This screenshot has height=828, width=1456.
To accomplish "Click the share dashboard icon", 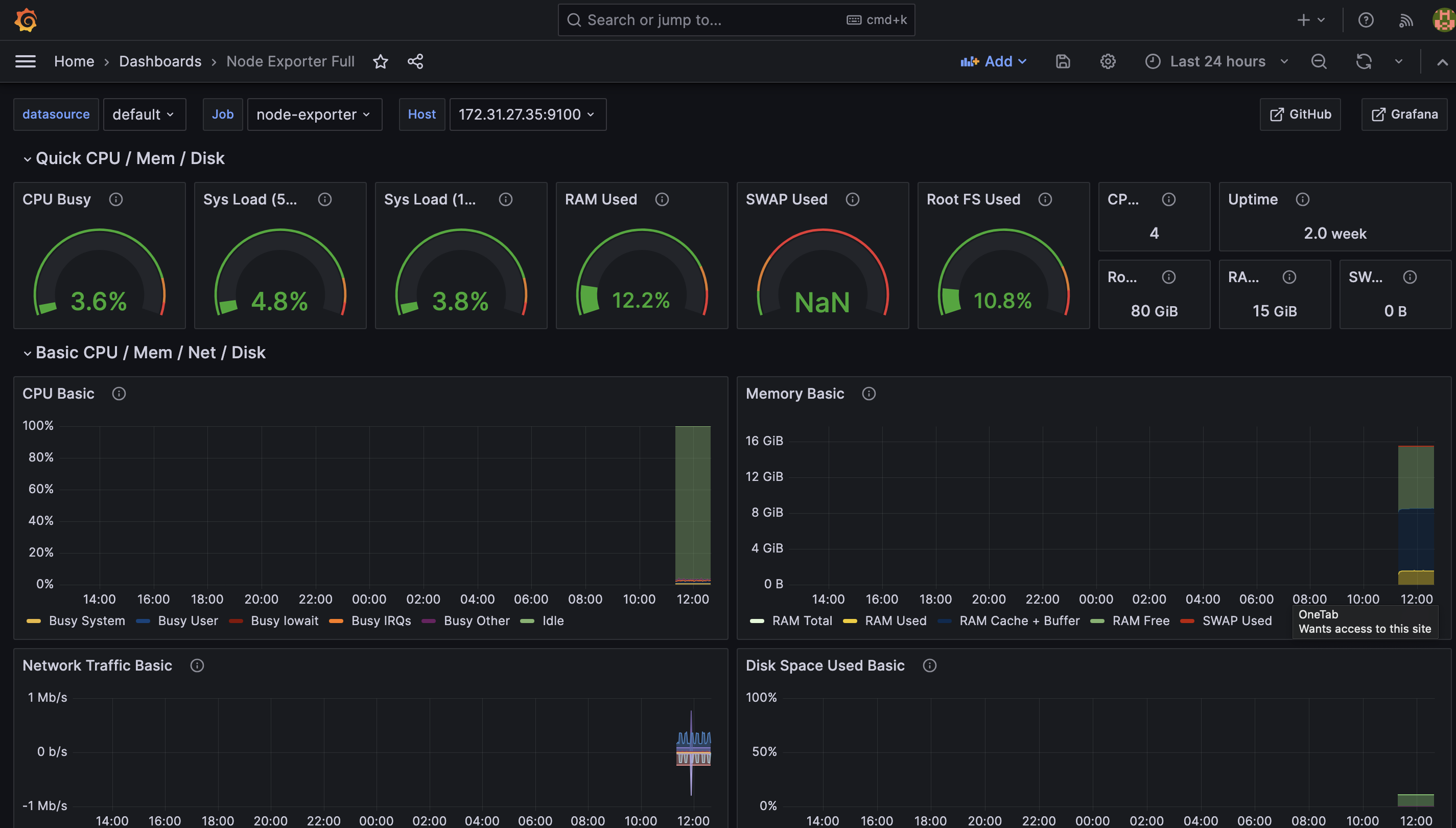I will click(x=415, y=61).
